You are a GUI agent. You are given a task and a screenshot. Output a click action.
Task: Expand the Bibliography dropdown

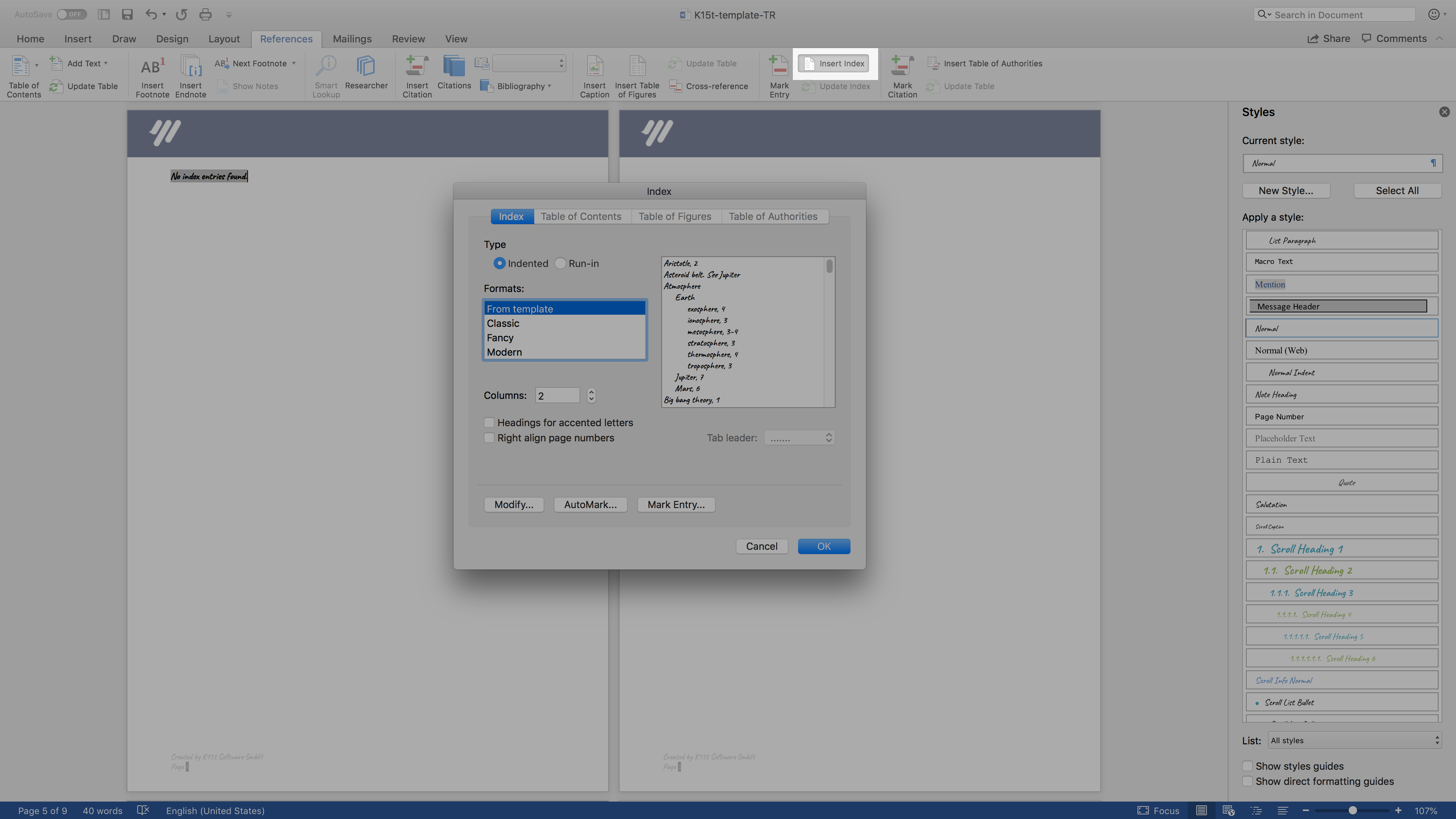pos(523,86)
